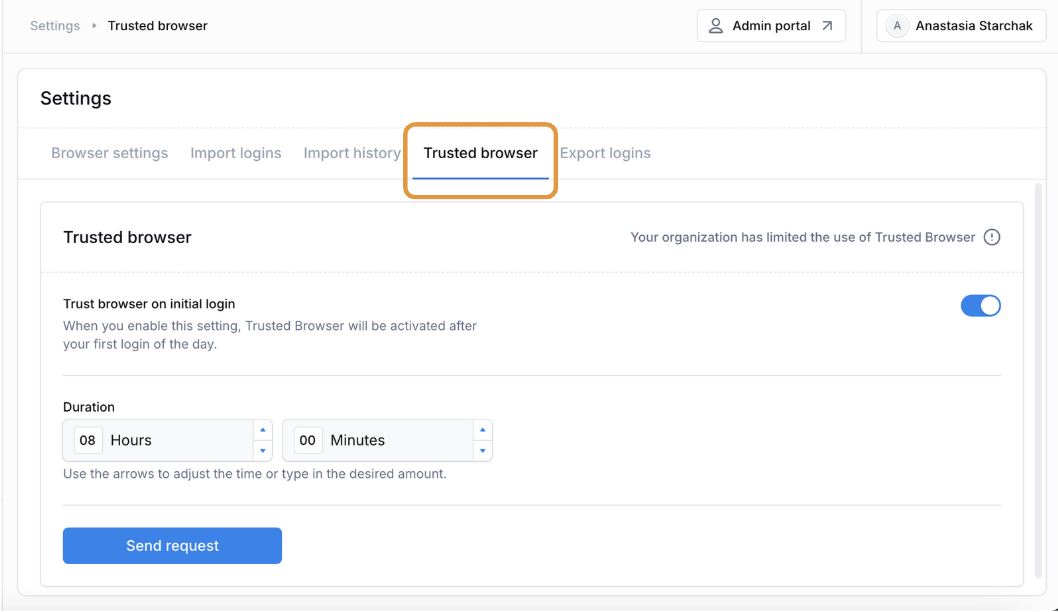Select the Trusted browser tab
This screenshot has height=612, width=1058.
(x=480, y=153)
